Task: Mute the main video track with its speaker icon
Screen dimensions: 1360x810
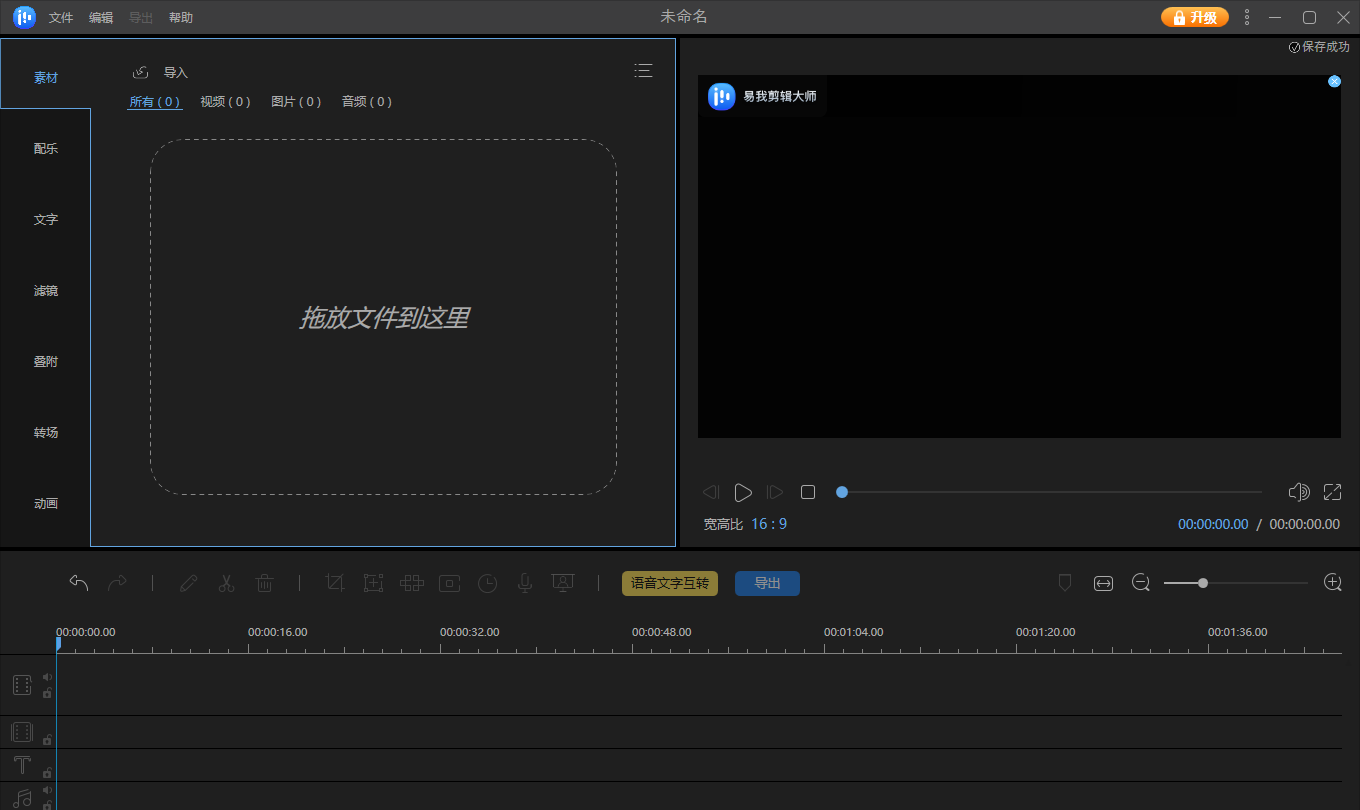Action: 47,677
